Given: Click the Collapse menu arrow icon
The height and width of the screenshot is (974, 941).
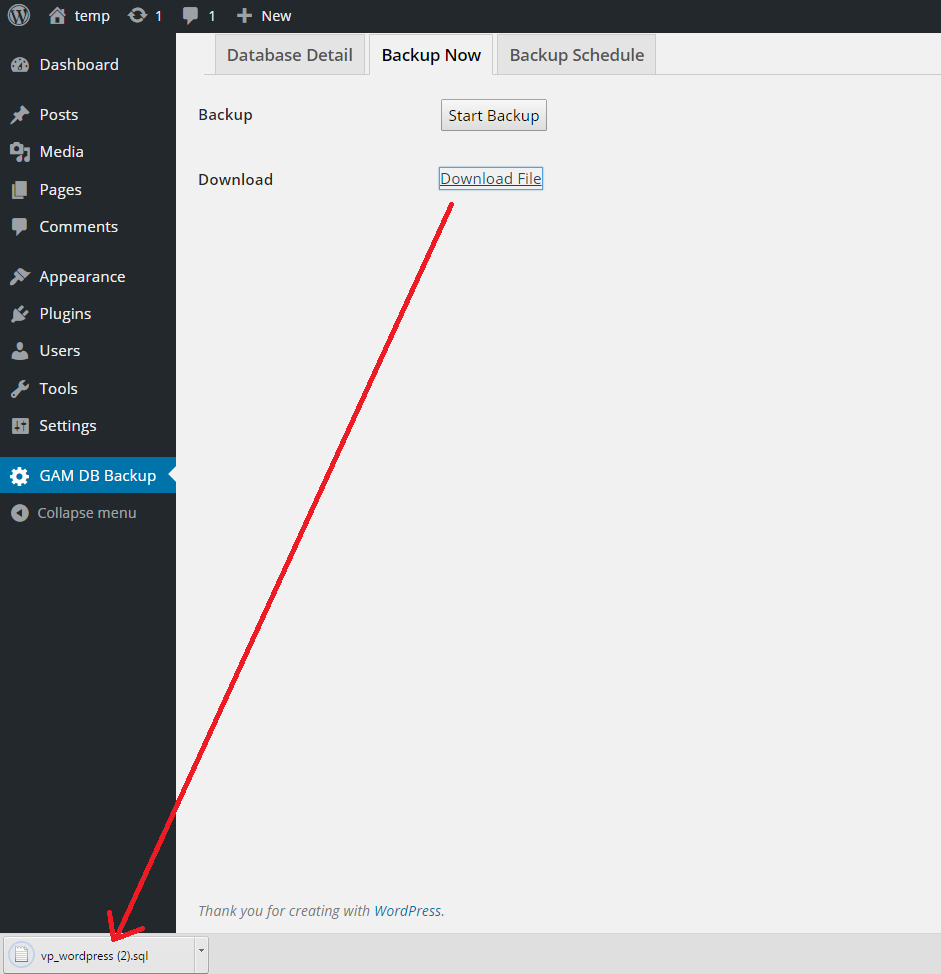Looking at the screenshot, I should point(20,513).
